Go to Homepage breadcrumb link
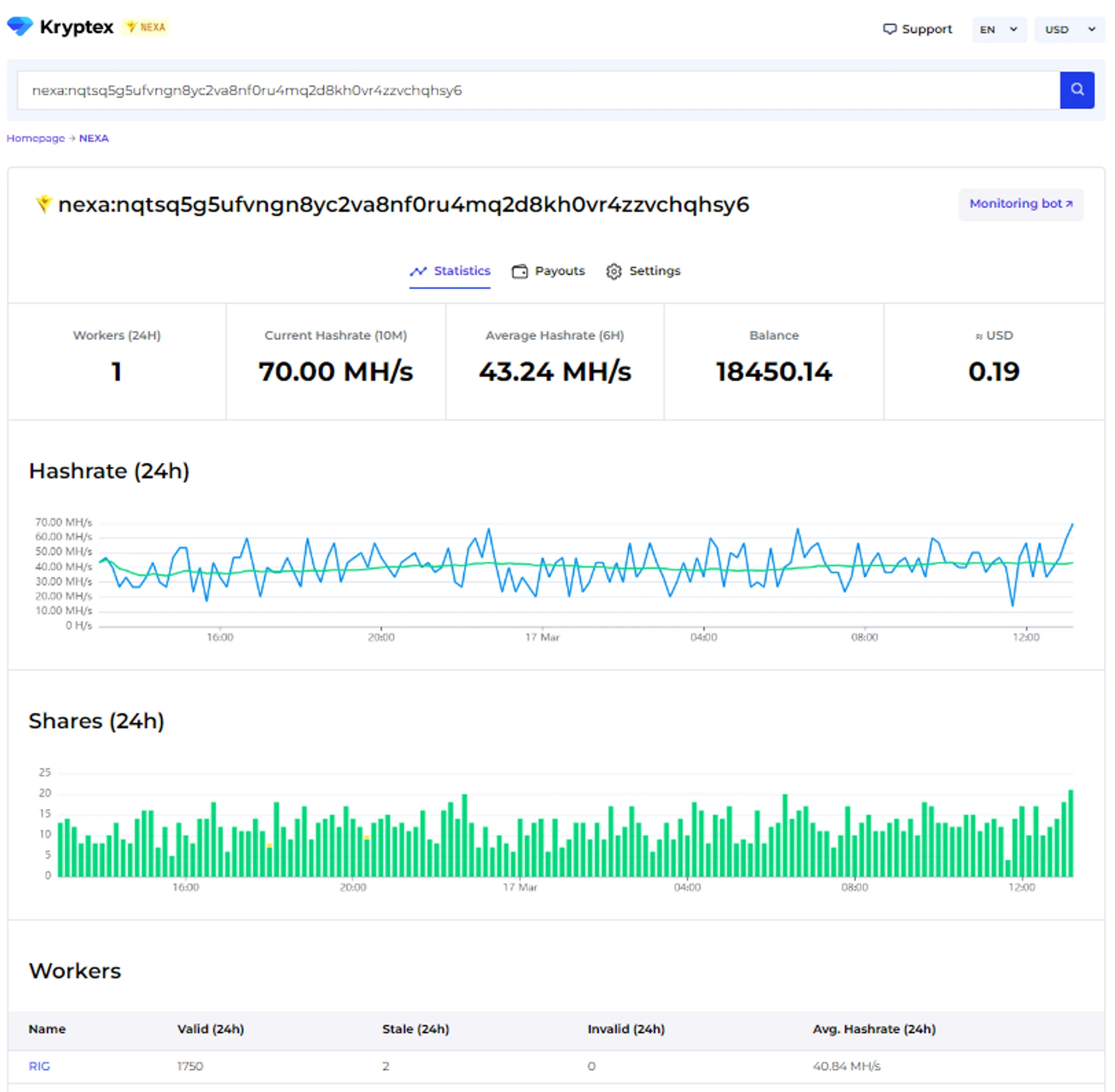The height and width of the screenshot is (1092, 1115). [x=36, y=138]
